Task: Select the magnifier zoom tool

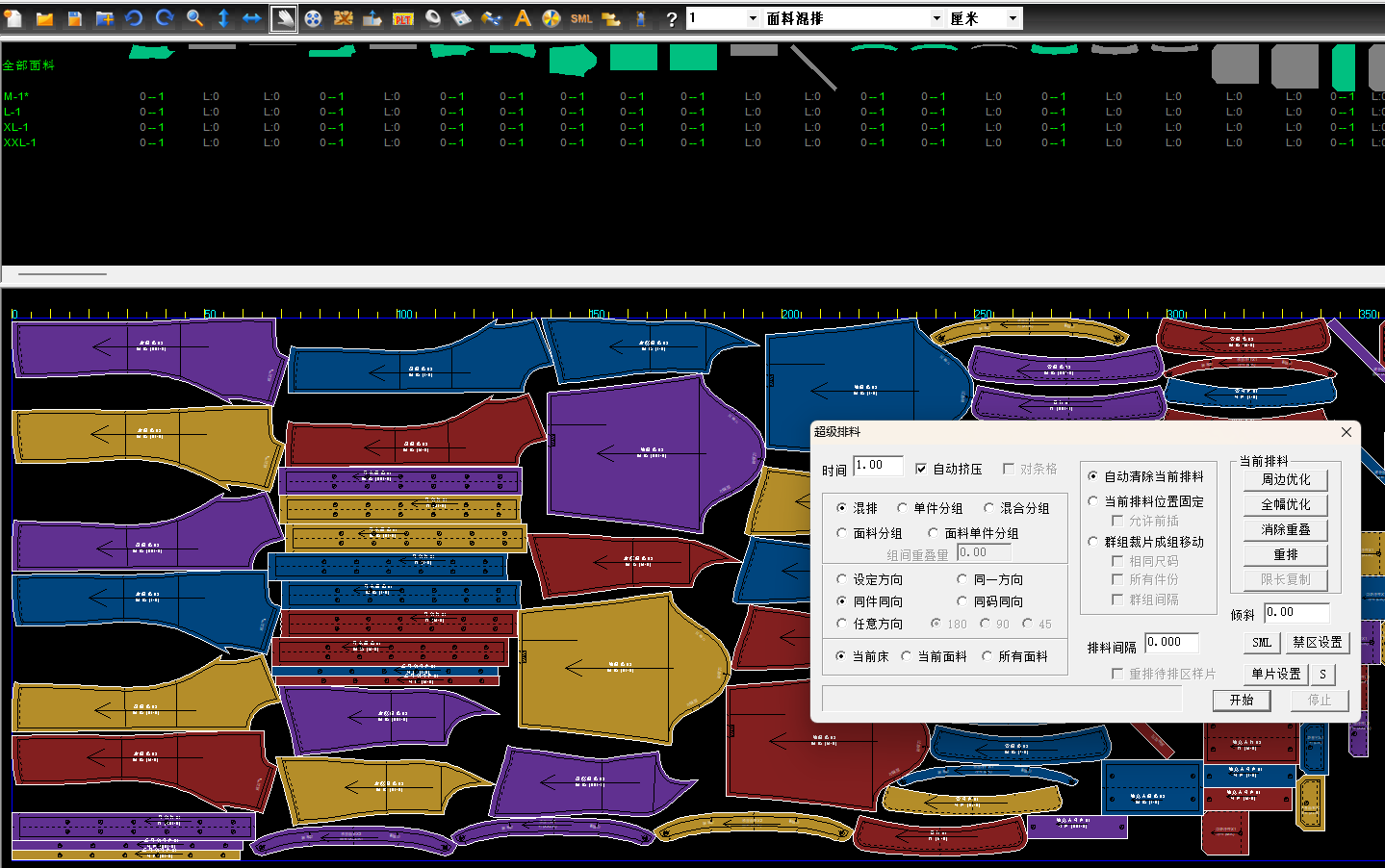Action: click(193, 18)
